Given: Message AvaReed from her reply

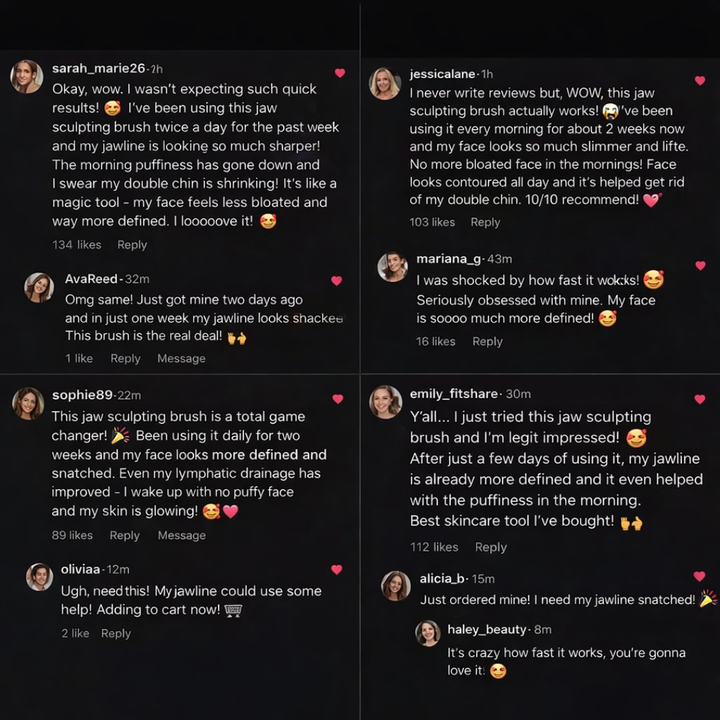Looking at the screenshot, I should 181,359.
